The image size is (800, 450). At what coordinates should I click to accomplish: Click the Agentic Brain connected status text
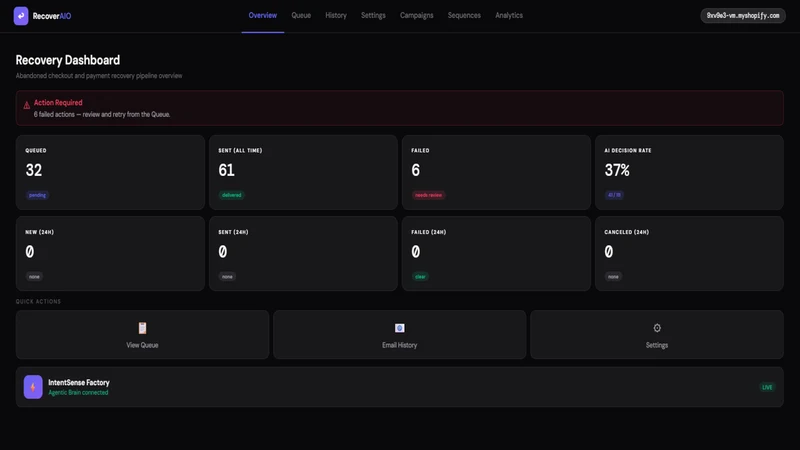click(78, 392)
